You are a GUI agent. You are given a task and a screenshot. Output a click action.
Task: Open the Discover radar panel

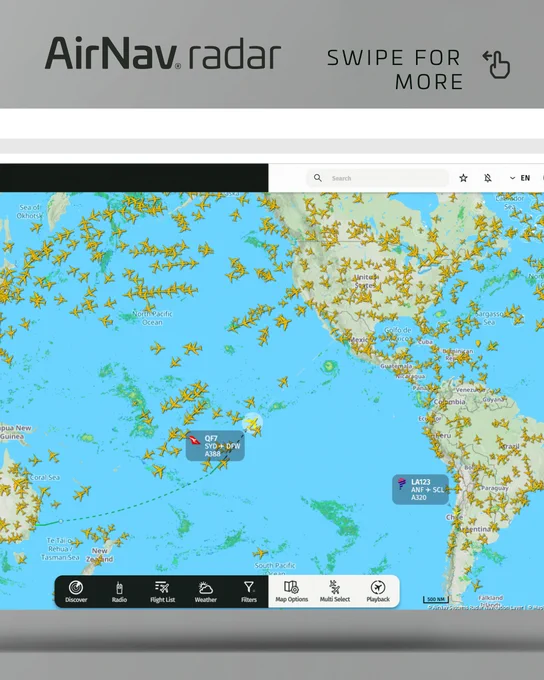pos(76,592)
